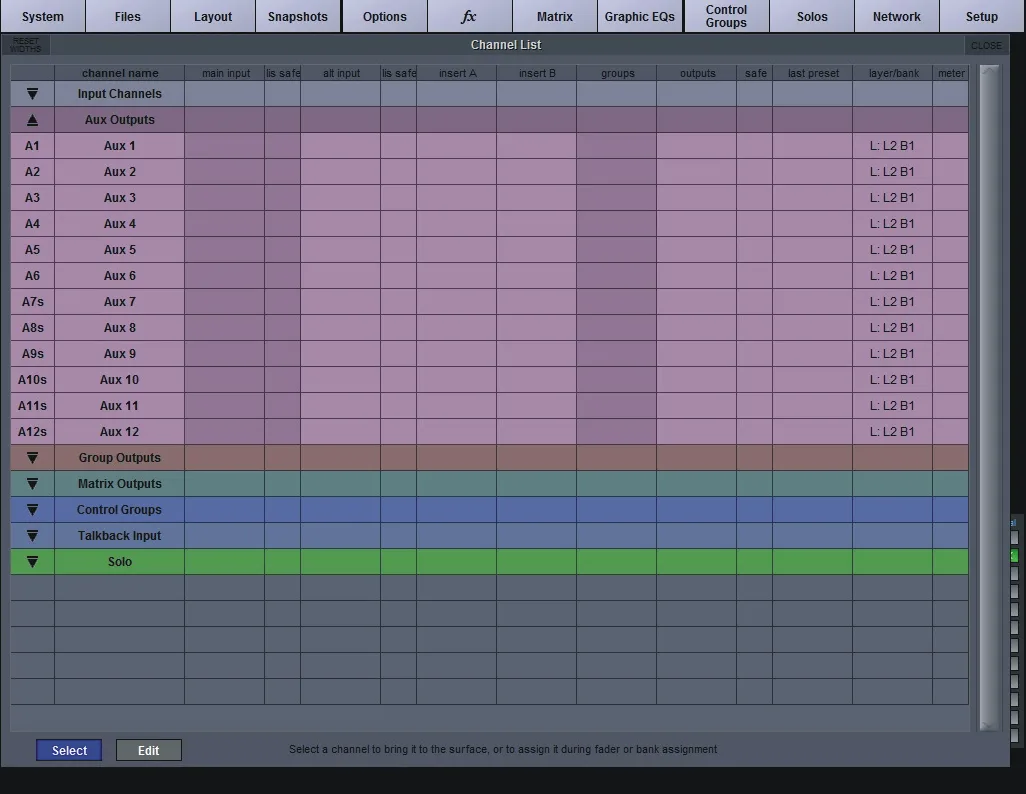Open the fx effects menu

[469, 16]
